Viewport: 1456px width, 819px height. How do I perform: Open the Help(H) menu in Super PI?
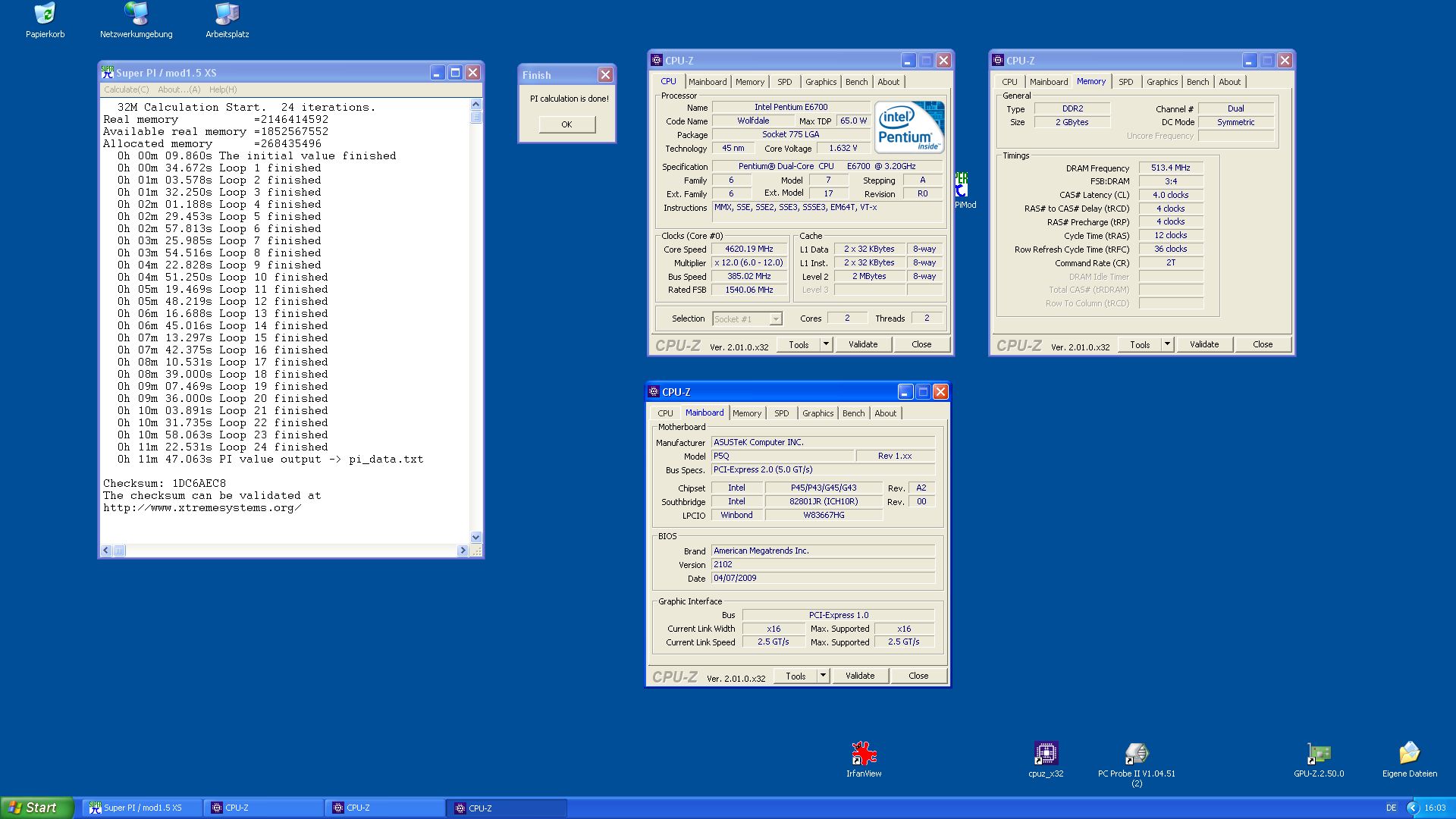(x=223, y=89)
